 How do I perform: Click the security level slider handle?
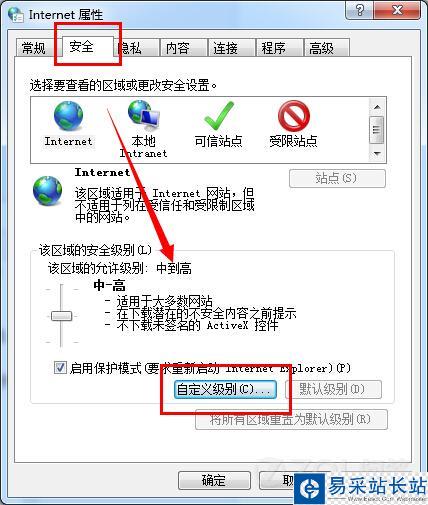pos(61,316)
